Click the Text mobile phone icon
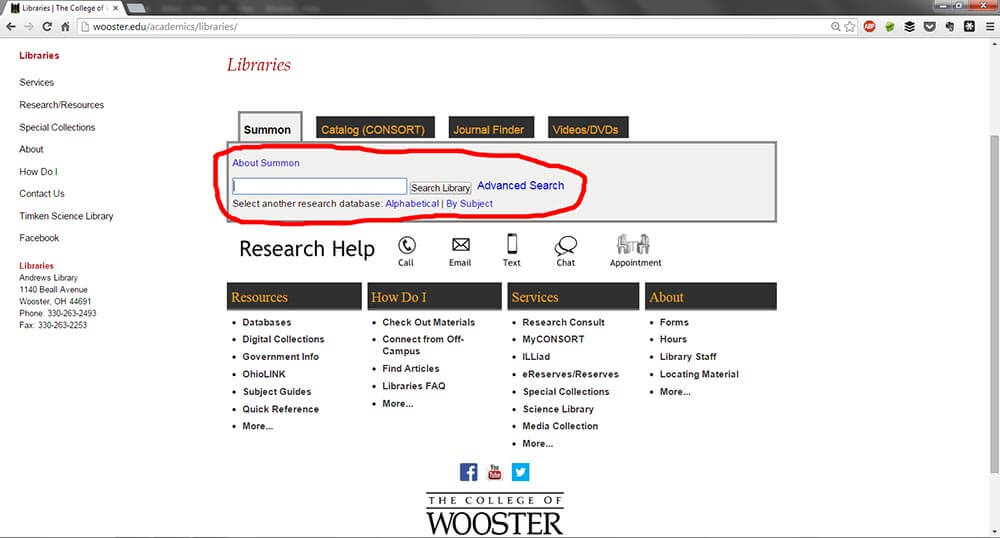The width and height of the screenshot is (1000, 538). coord(512,244)
